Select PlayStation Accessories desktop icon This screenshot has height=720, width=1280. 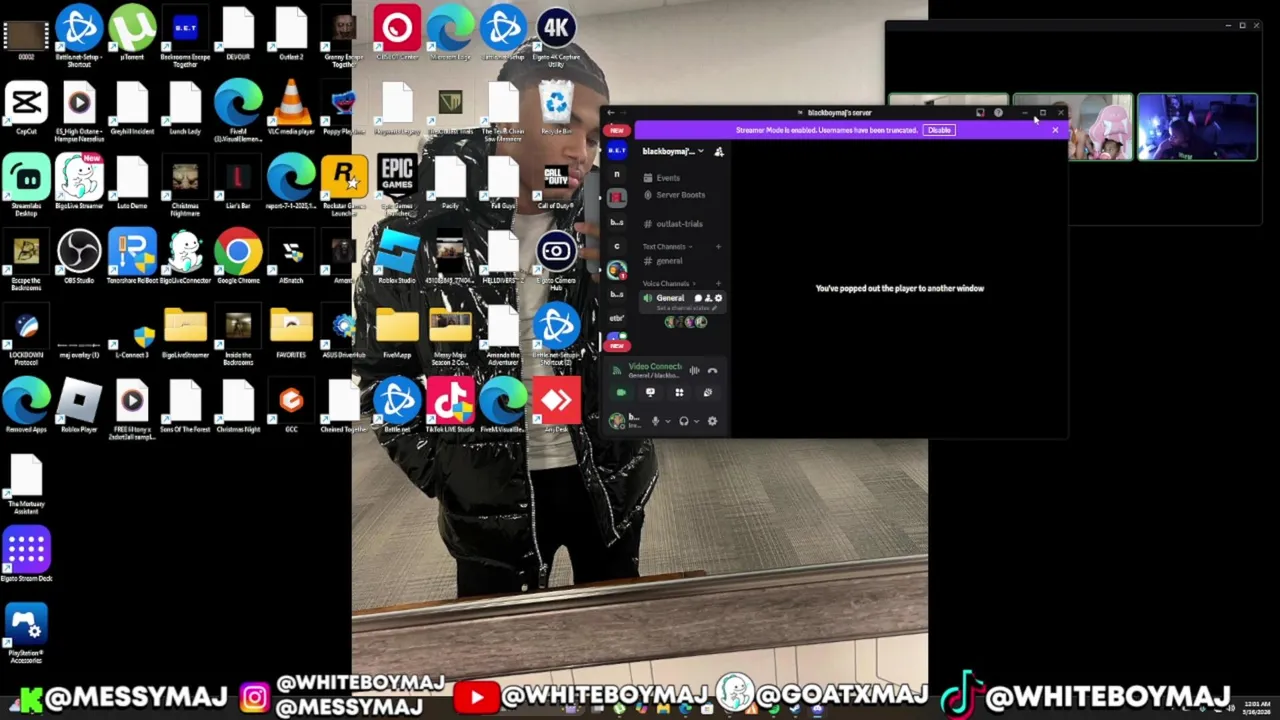click(26, 634)
